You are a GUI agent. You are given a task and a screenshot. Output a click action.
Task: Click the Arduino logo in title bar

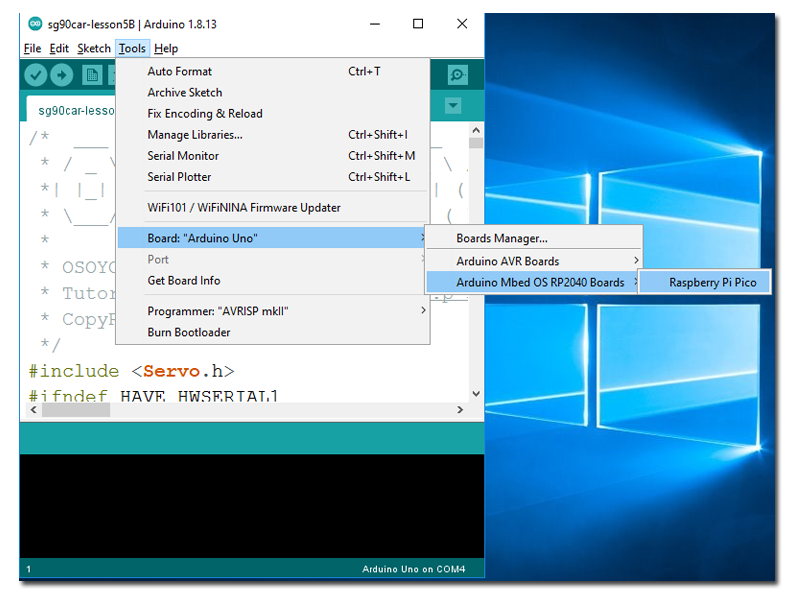pos(35,23)
